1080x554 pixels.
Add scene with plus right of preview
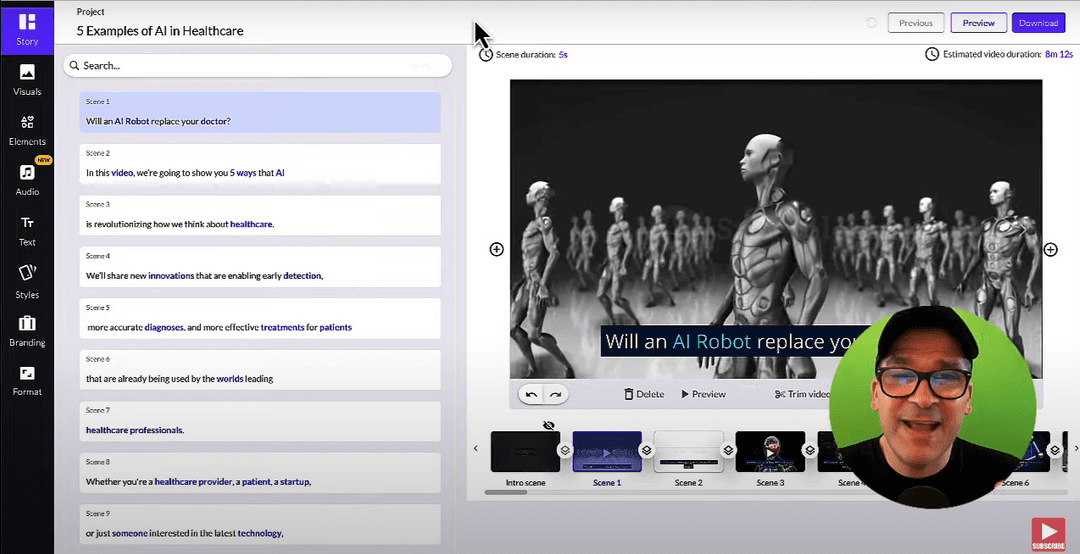(x=1051, y=249)
